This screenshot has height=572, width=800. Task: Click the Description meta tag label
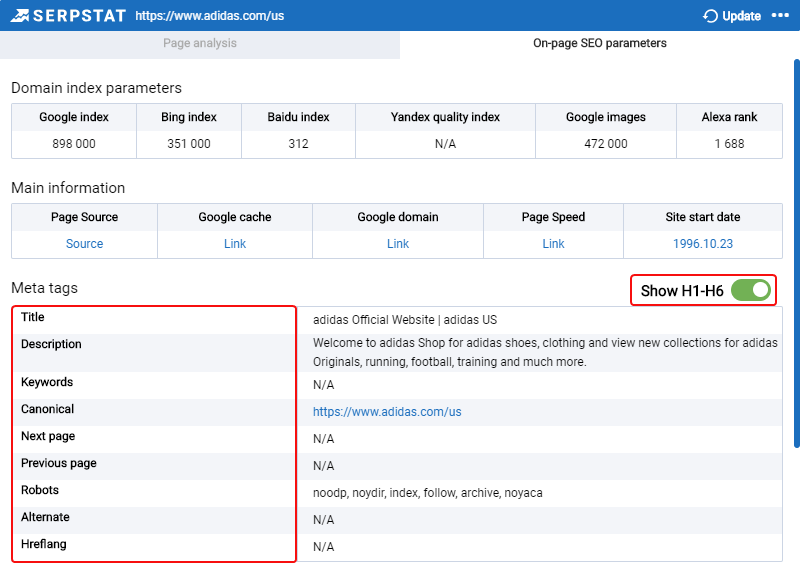point(51,344)
